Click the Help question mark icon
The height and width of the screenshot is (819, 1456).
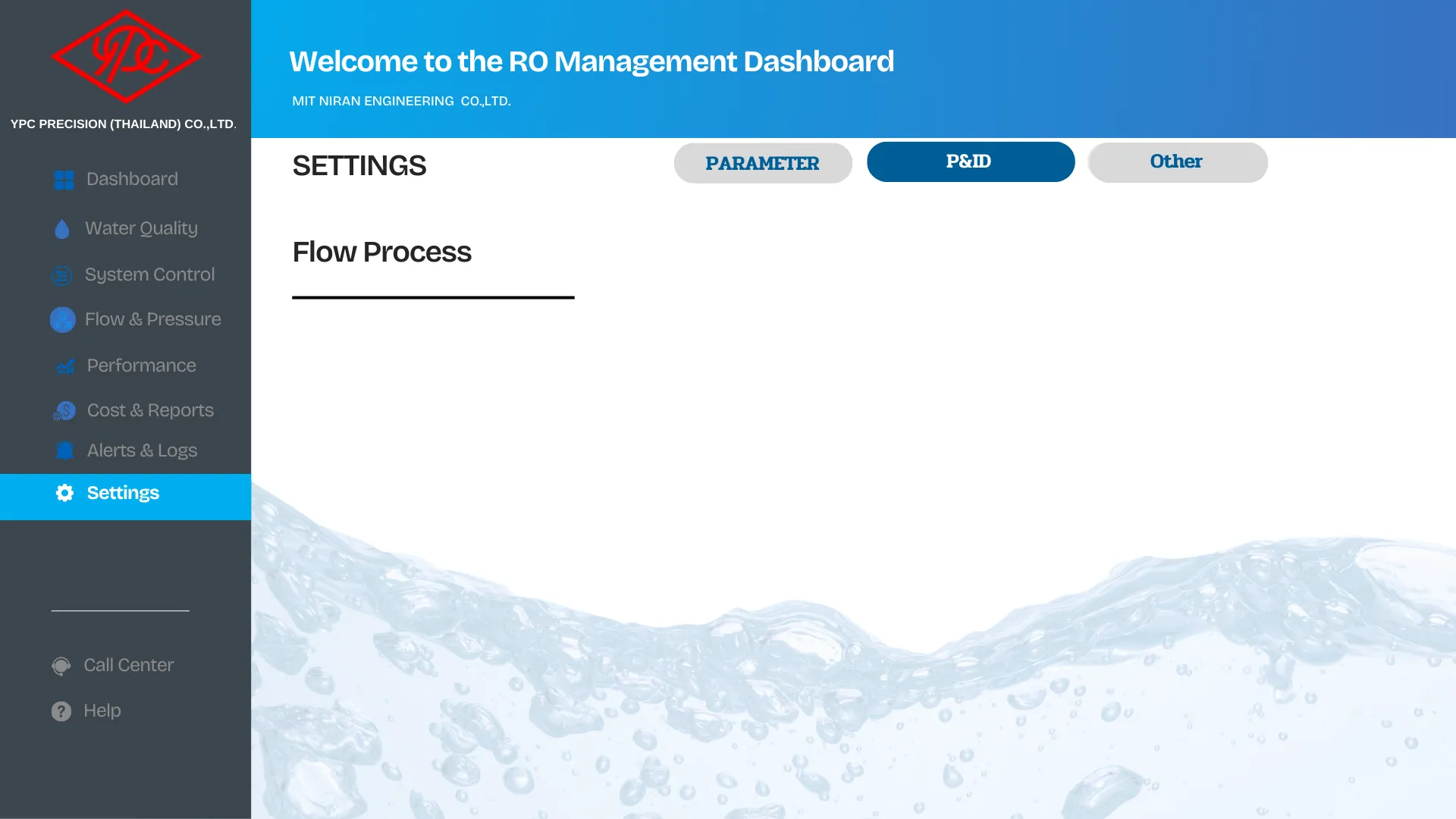click(61, 711)
